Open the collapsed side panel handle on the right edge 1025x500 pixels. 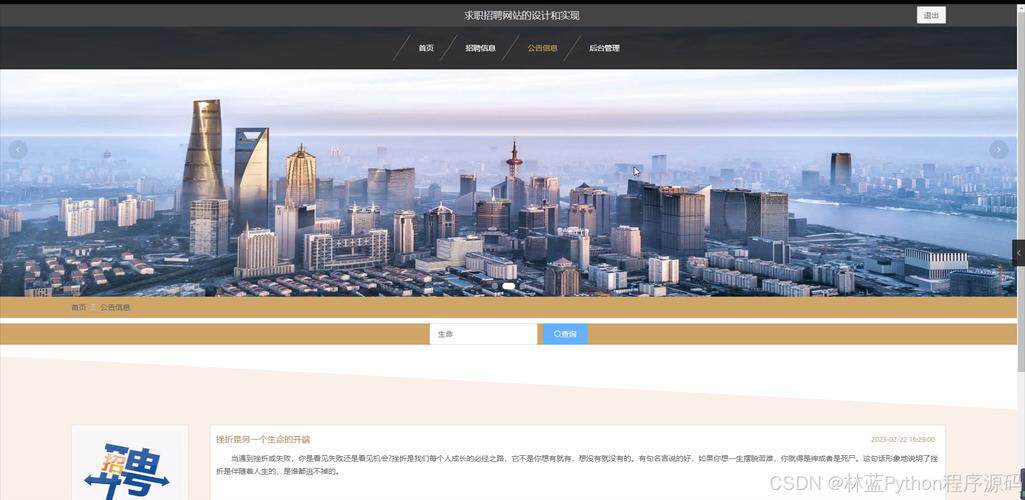1018,253
